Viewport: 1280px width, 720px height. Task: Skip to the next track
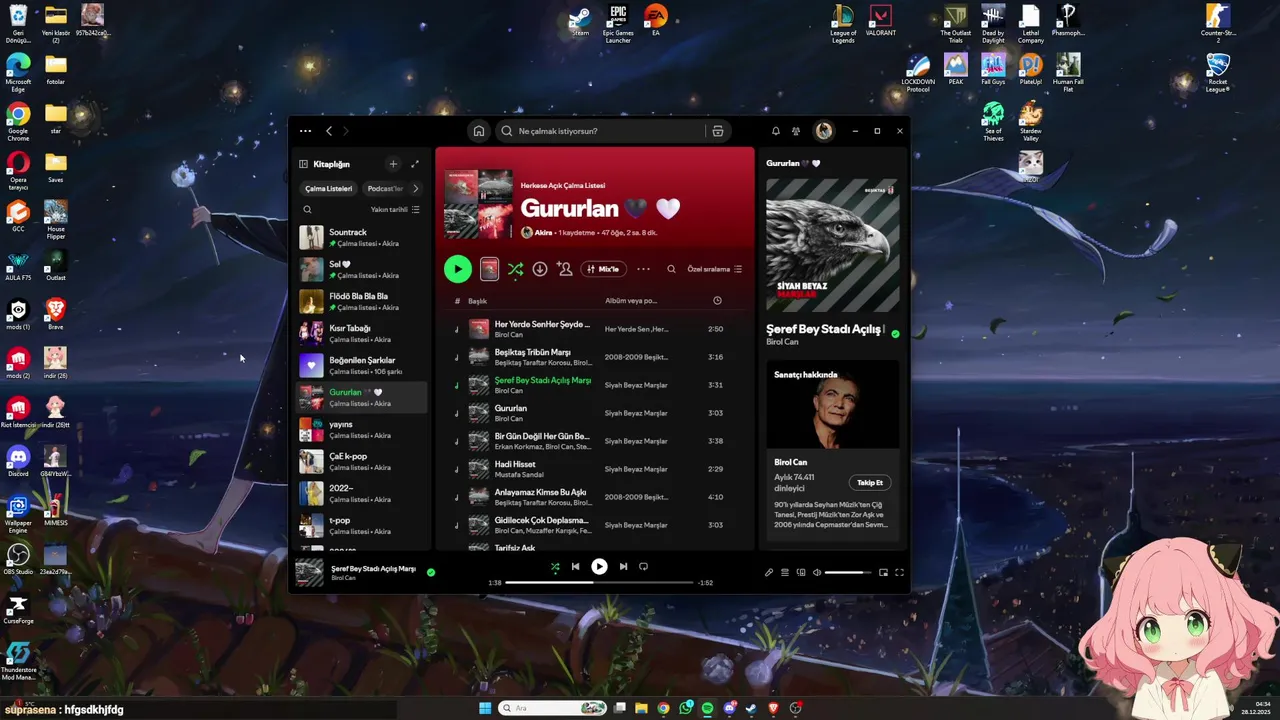click(623, 566)
